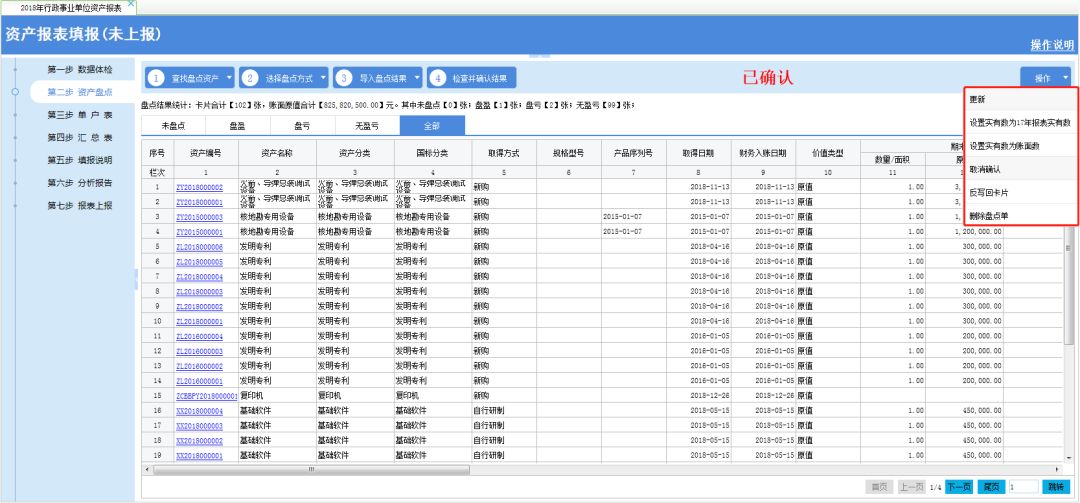
Task: Expand the 查找盘点资产 dropdown arrow
Action: click(x=229, y=77)
